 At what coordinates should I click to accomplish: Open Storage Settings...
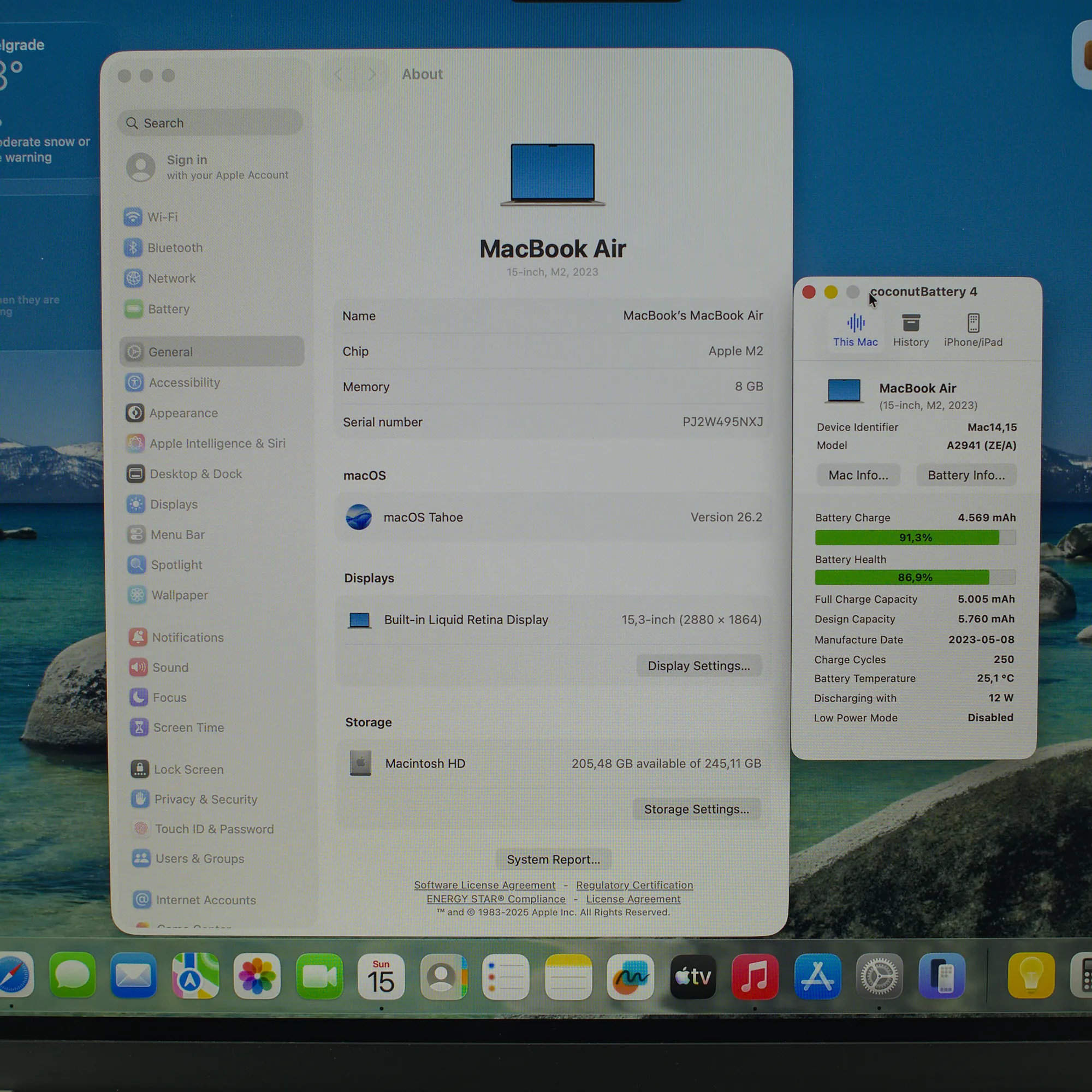coord(696,809)
